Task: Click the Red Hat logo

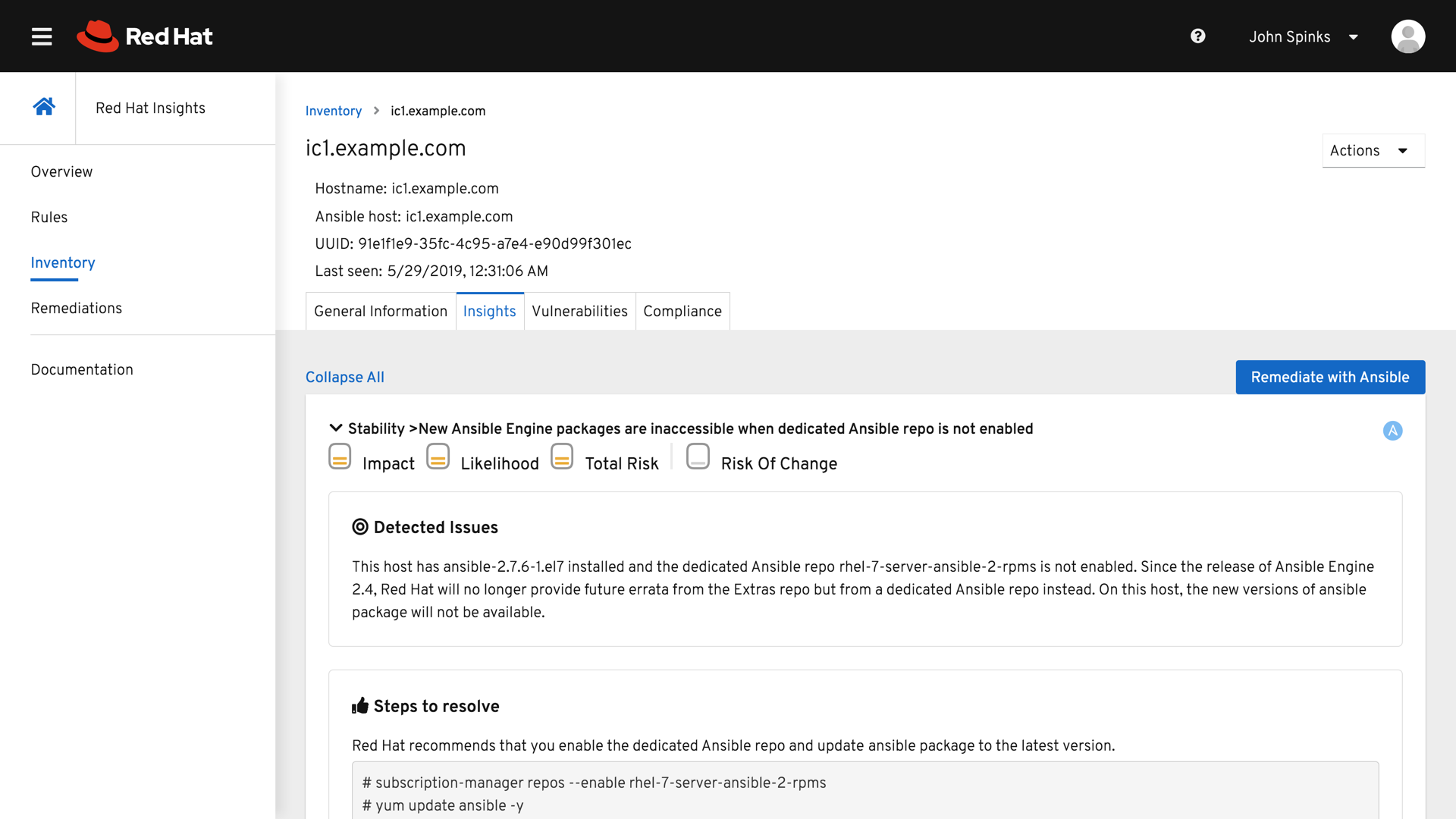Action: click(145, 36)
